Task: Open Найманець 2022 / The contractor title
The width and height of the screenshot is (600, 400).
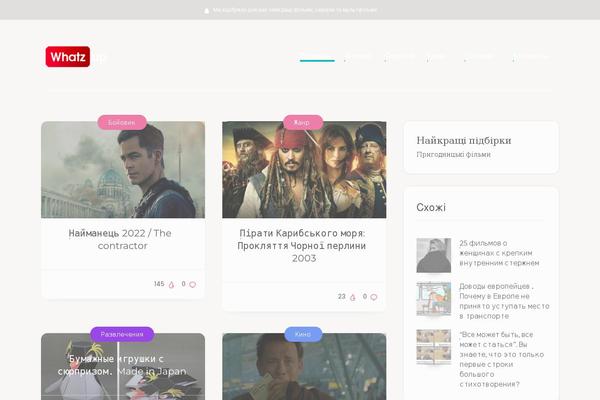Action: pos(120,239)
